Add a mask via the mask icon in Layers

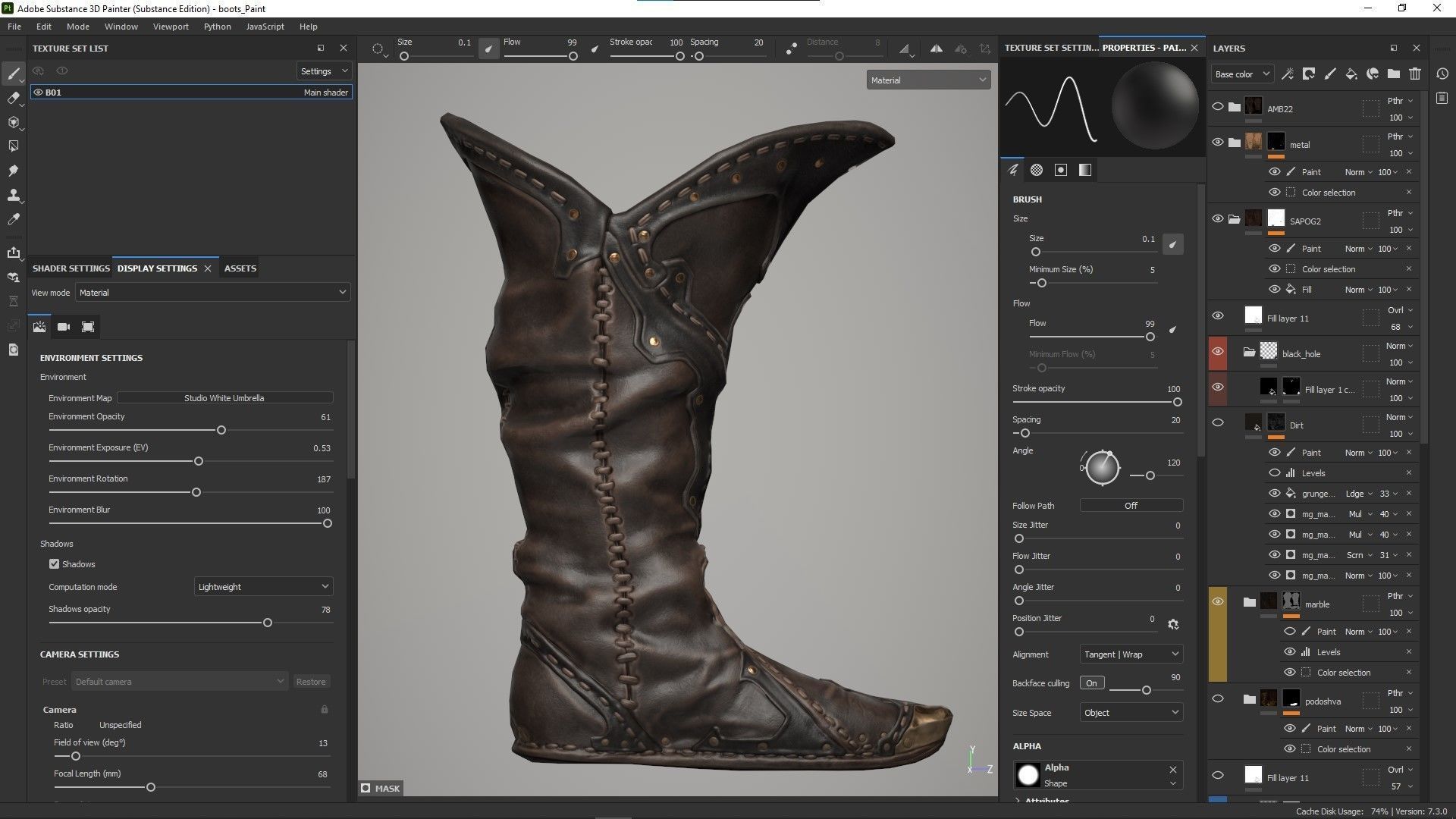tap(1308, 74)
